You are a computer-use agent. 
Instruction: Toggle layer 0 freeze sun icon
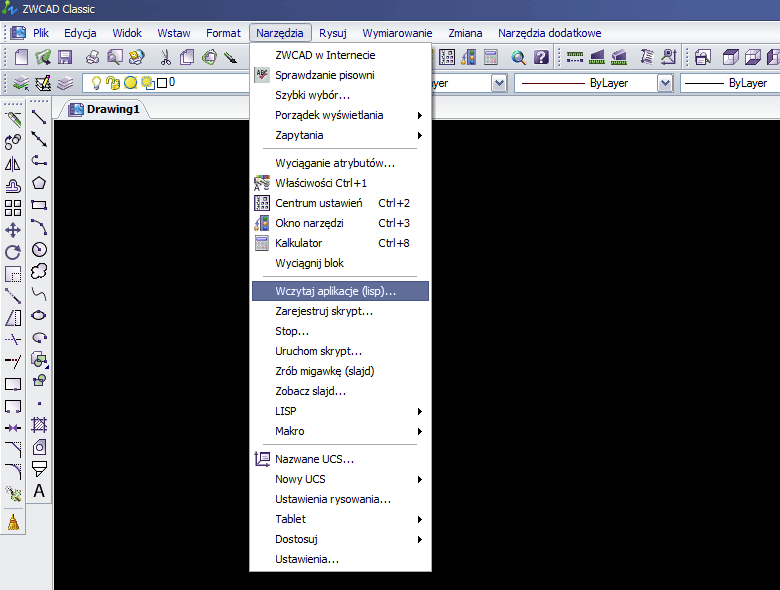[x=130, y=83]
